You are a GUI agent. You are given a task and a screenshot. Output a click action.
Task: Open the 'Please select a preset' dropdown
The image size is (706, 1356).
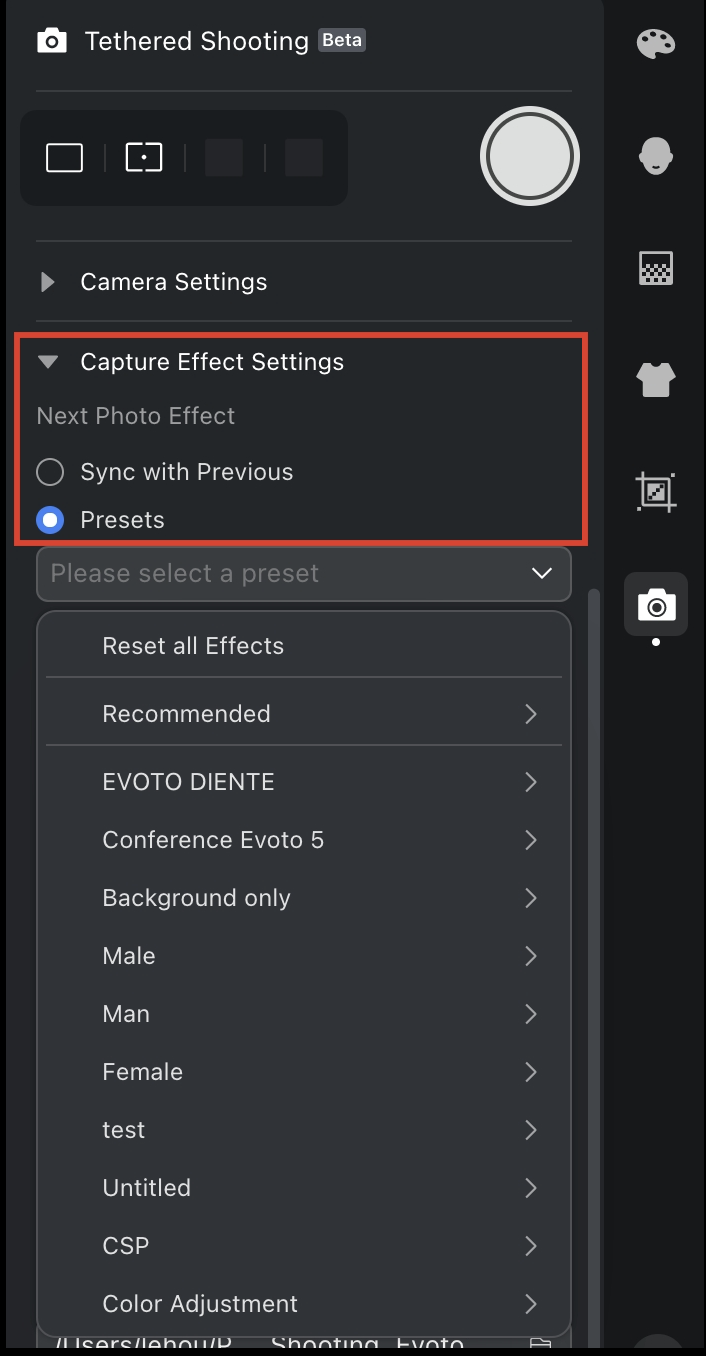pos(304,574)
